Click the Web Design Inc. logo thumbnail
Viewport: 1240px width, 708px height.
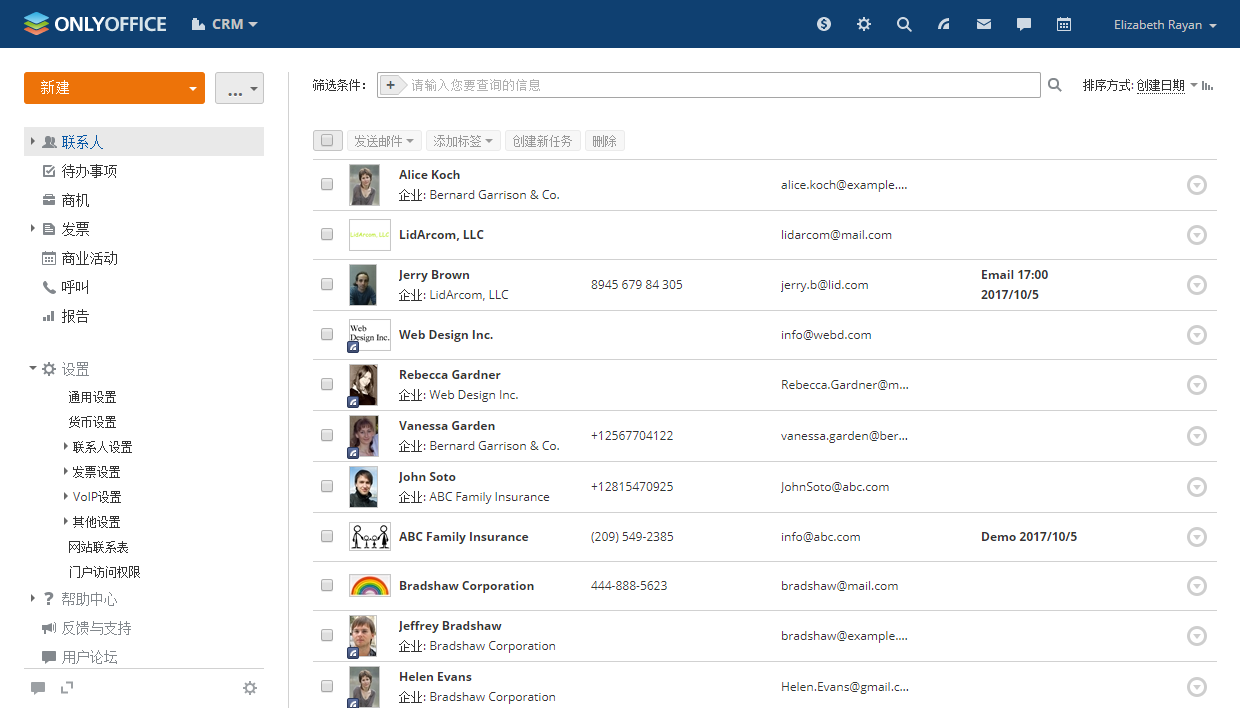tap(369, 334)
